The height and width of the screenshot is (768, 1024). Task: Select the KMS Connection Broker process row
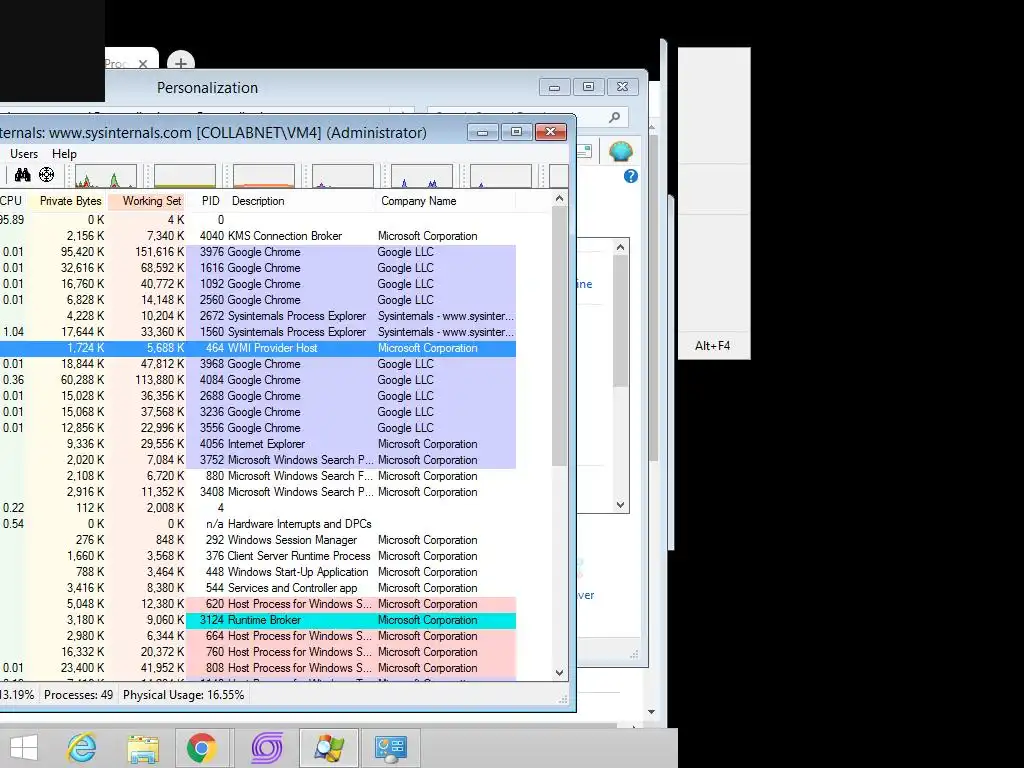point(258,236)
